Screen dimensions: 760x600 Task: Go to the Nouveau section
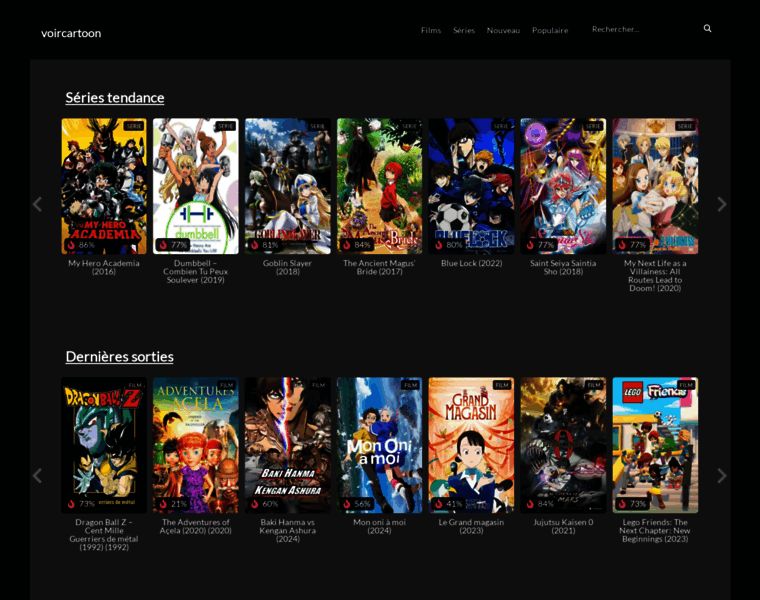[x=503, y=30]
